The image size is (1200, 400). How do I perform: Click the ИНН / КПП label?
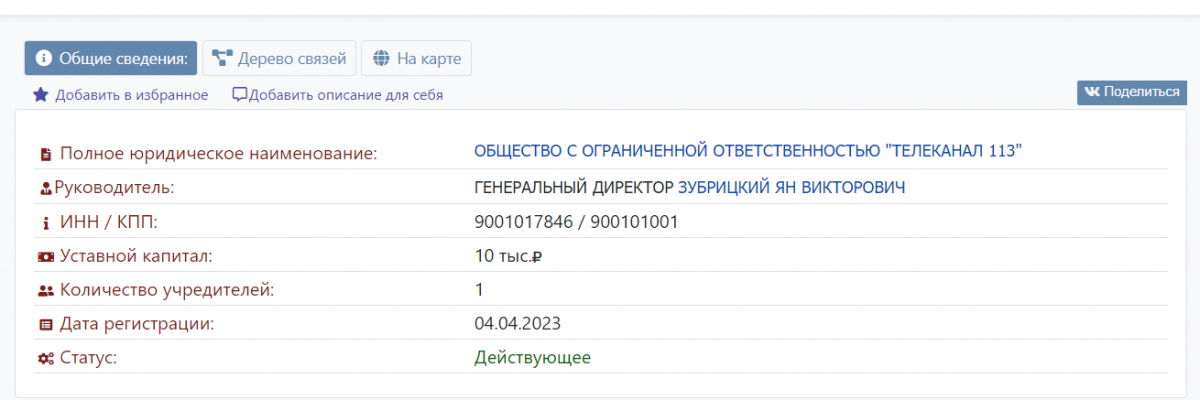[x=109, y=222]
